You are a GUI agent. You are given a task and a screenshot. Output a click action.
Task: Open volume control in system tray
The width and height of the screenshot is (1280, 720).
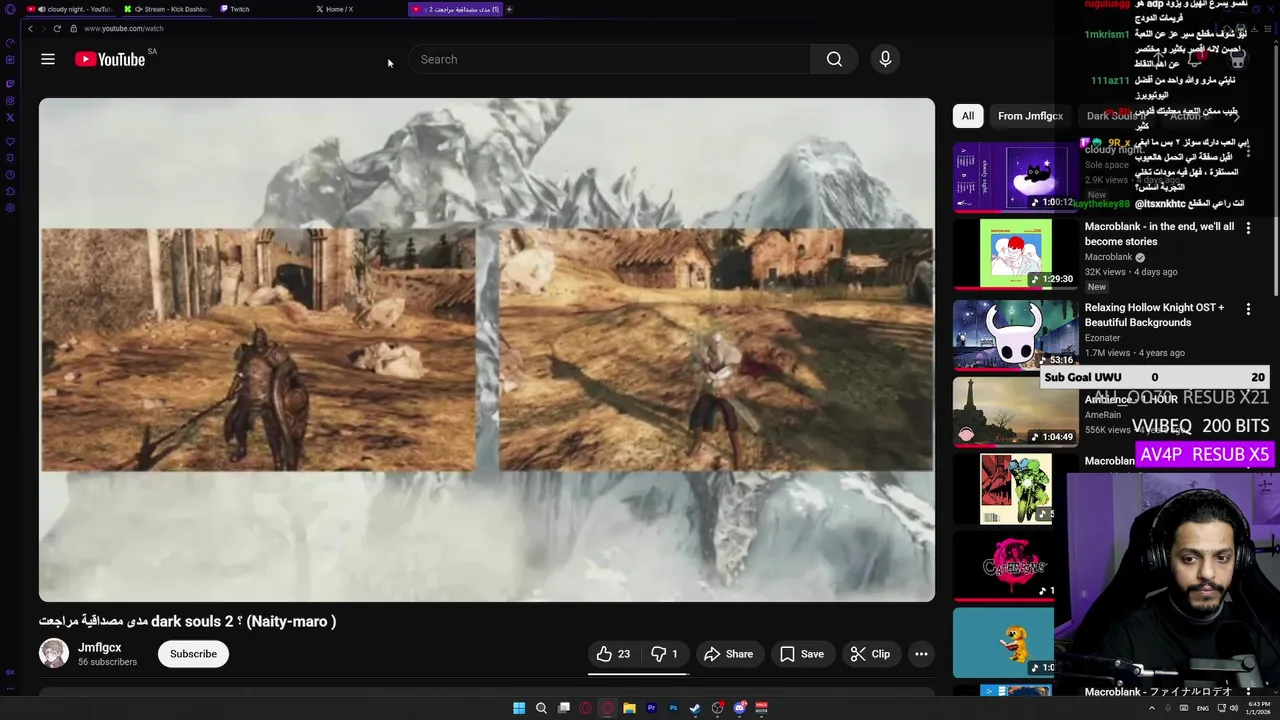[x=1235, y=708]
